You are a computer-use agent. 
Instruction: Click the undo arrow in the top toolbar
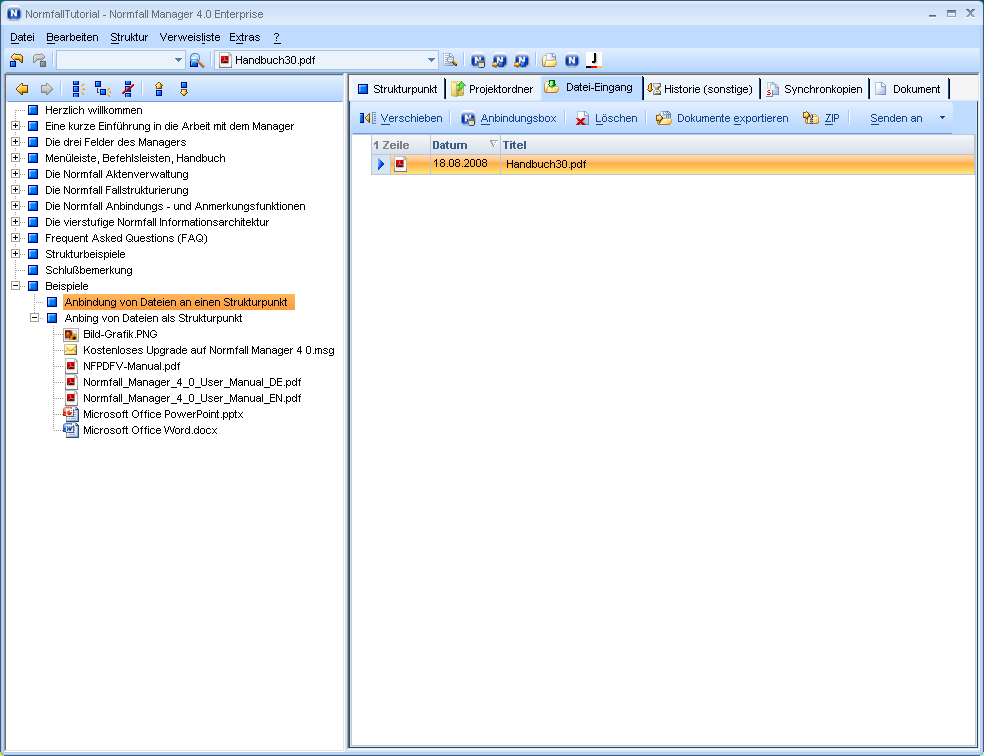[x=17, y=60]
